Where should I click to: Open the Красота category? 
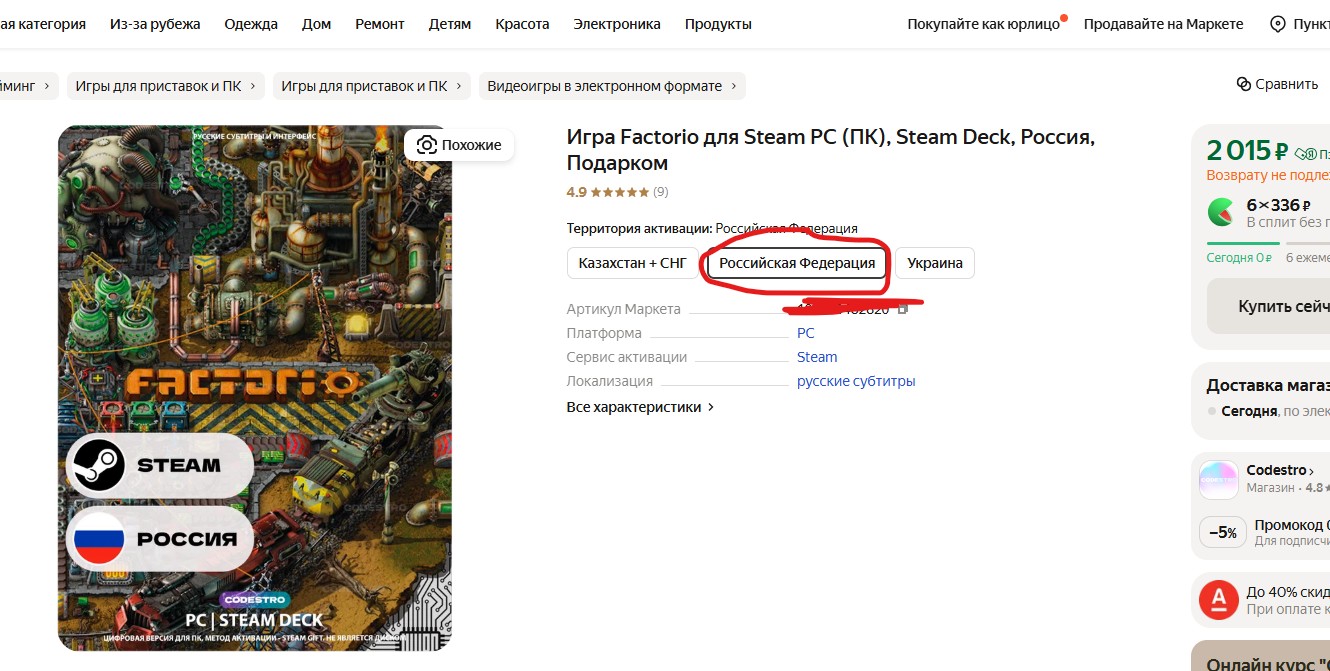522,24
